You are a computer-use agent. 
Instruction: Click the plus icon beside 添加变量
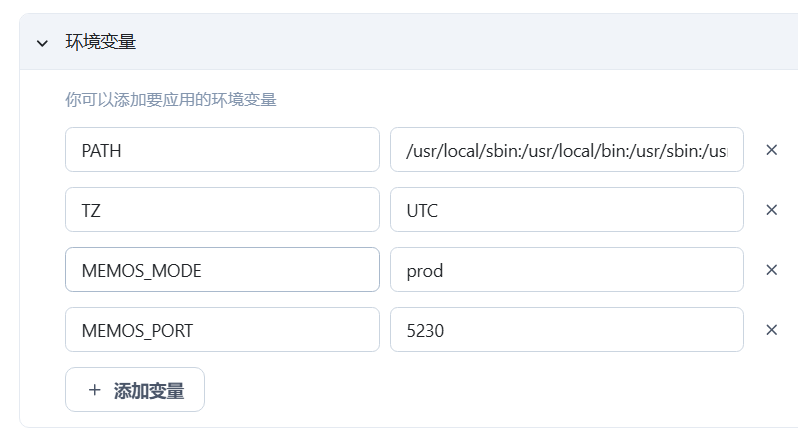[95, 390]
